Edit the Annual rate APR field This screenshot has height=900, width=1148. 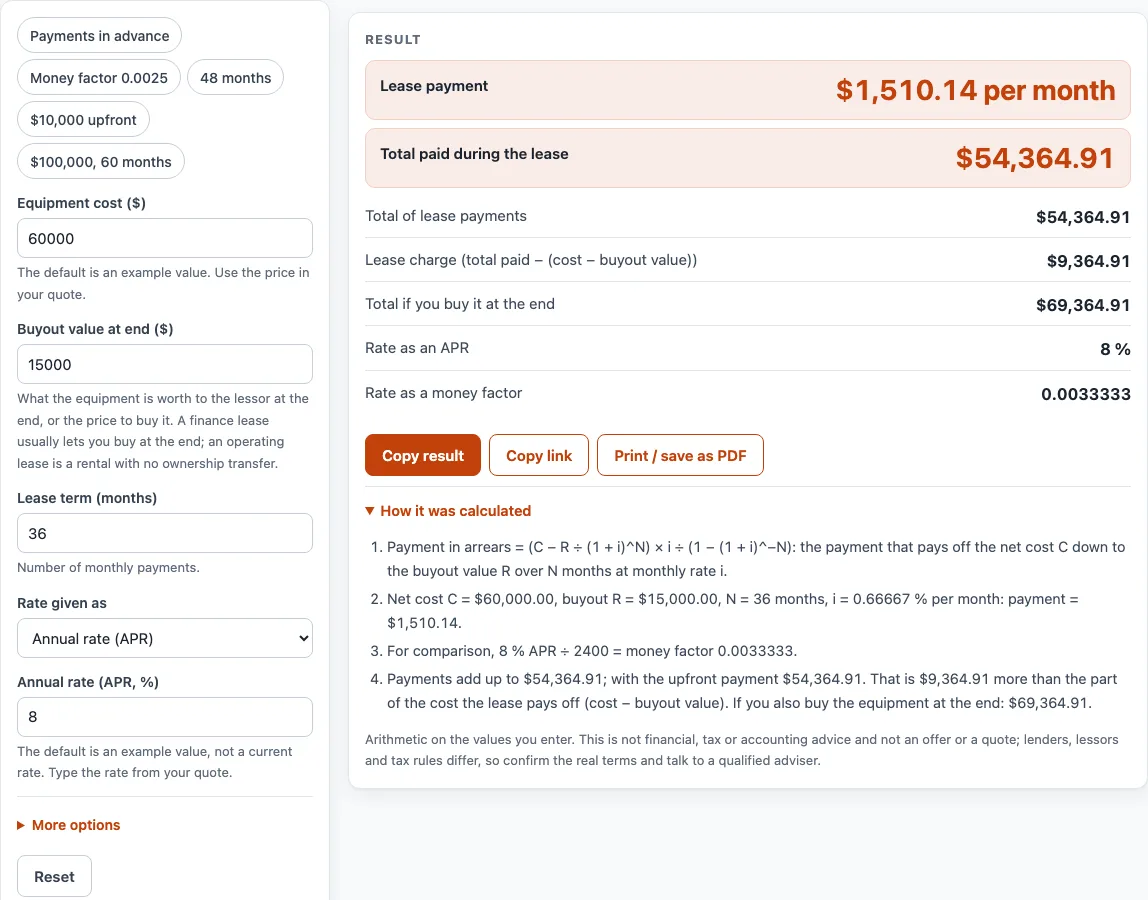(165, 717)
